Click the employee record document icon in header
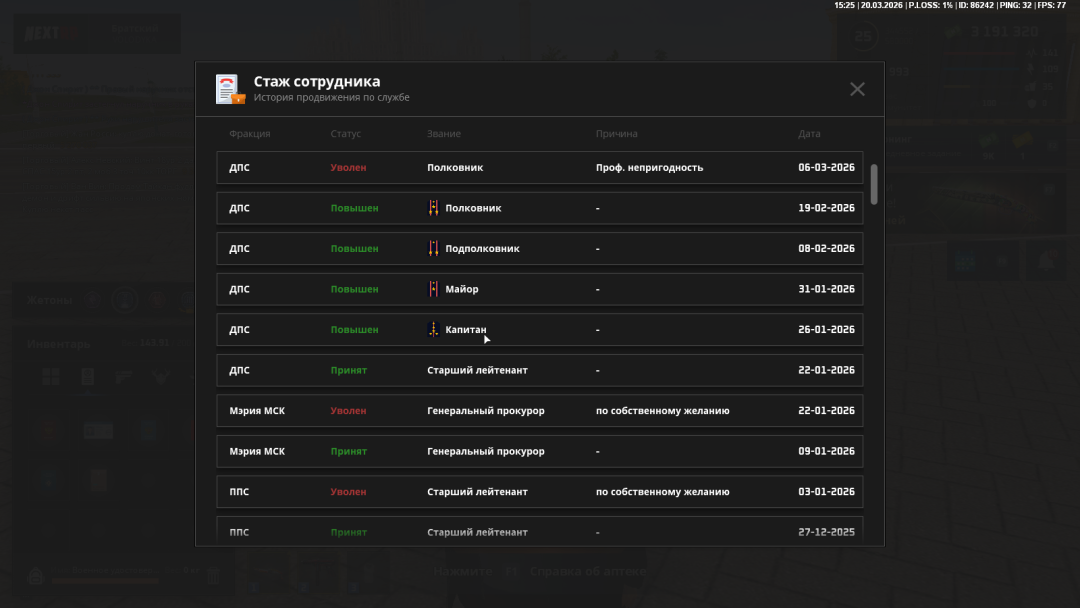The height and width of the screenshot is (608, 1080). 230,89
